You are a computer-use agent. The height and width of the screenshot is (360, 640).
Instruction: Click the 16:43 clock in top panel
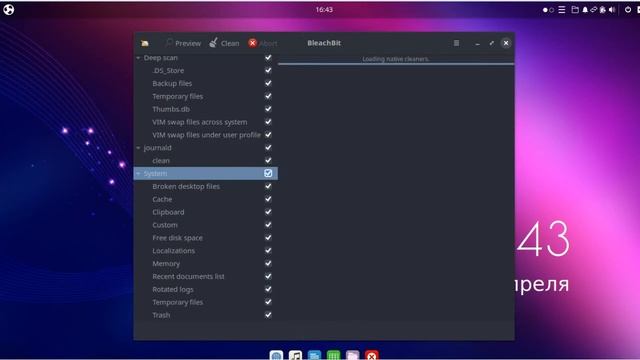coord(324,9)
